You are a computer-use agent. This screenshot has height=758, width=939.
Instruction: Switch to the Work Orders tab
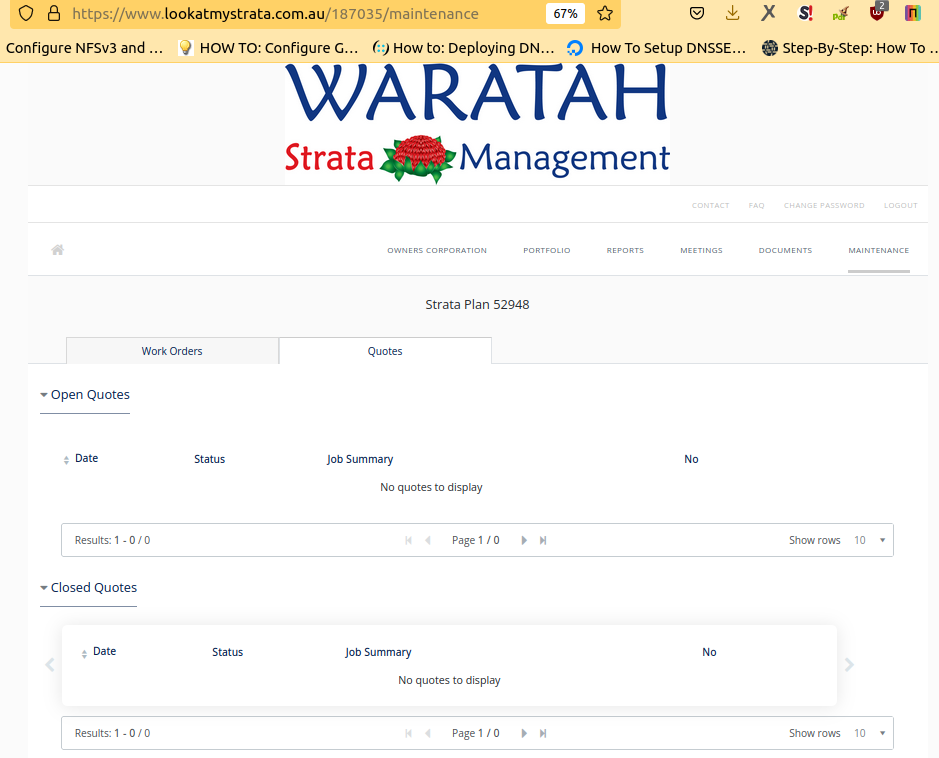(172, 351)
